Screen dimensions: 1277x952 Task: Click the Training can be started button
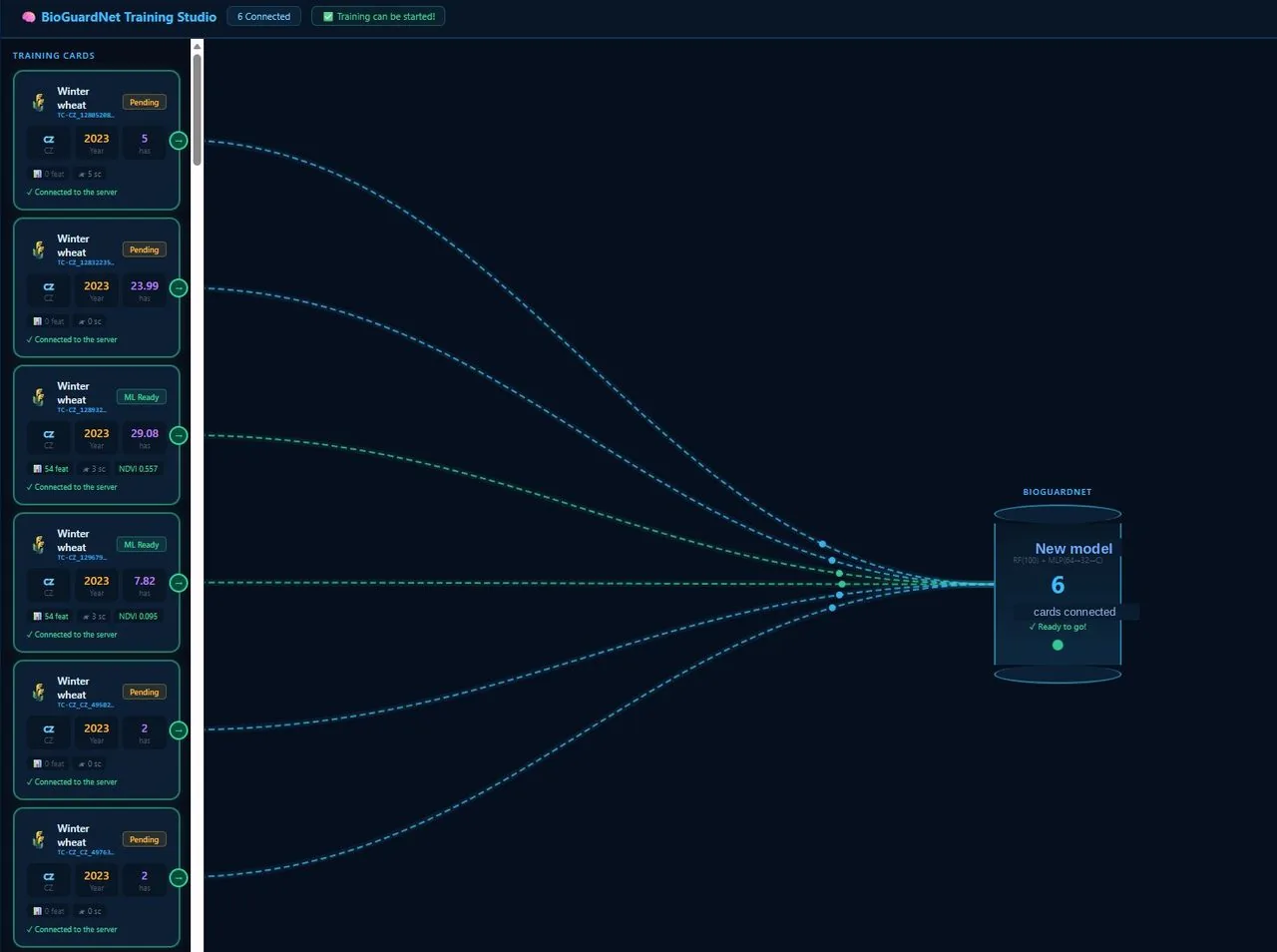378,17
